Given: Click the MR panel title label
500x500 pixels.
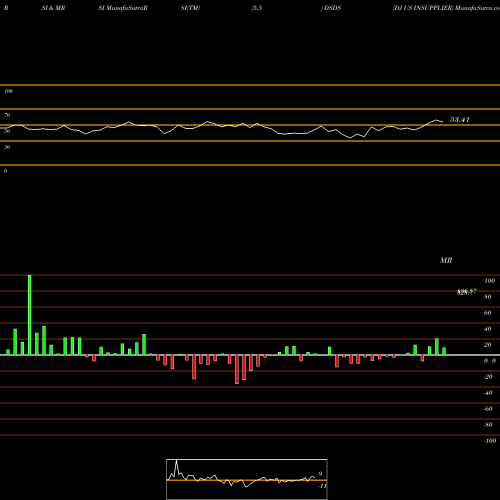Looking at the screenshot, I should click(x=446, y=260).
